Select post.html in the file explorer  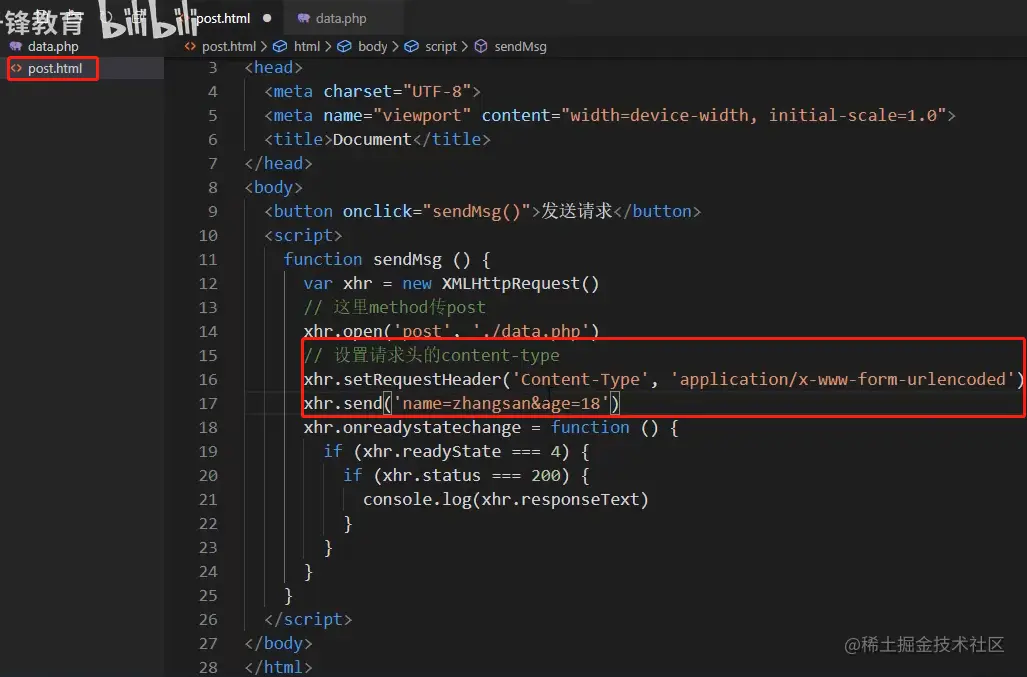(x=55, y=68)
